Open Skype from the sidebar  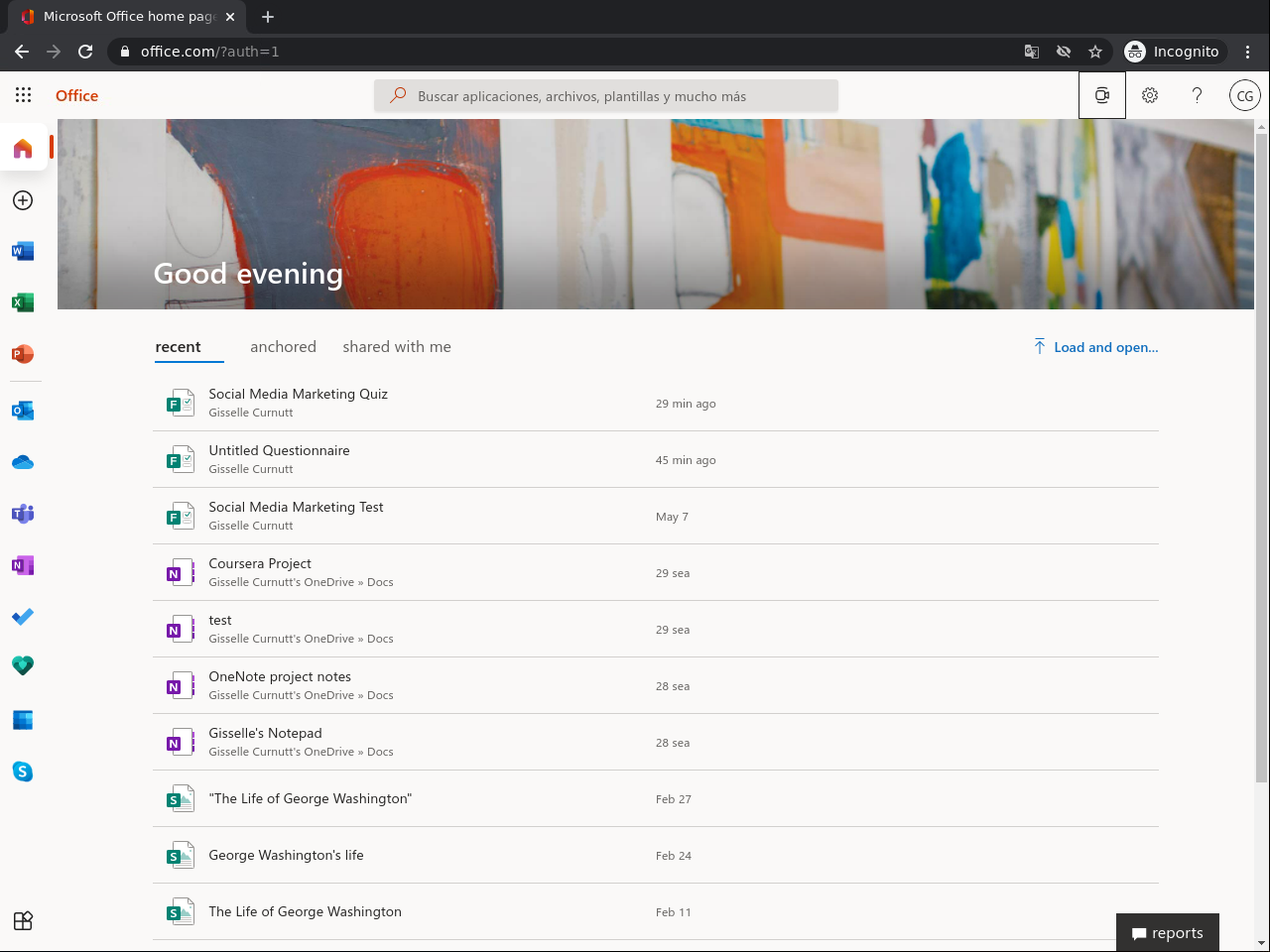[x=23, y=772]
